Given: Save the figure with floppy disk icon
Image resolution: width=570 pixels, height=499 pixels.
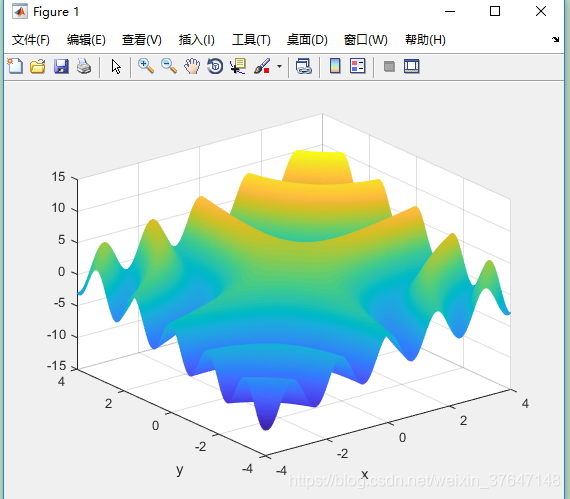Looking at the screenshot, I should pos(61,67).
